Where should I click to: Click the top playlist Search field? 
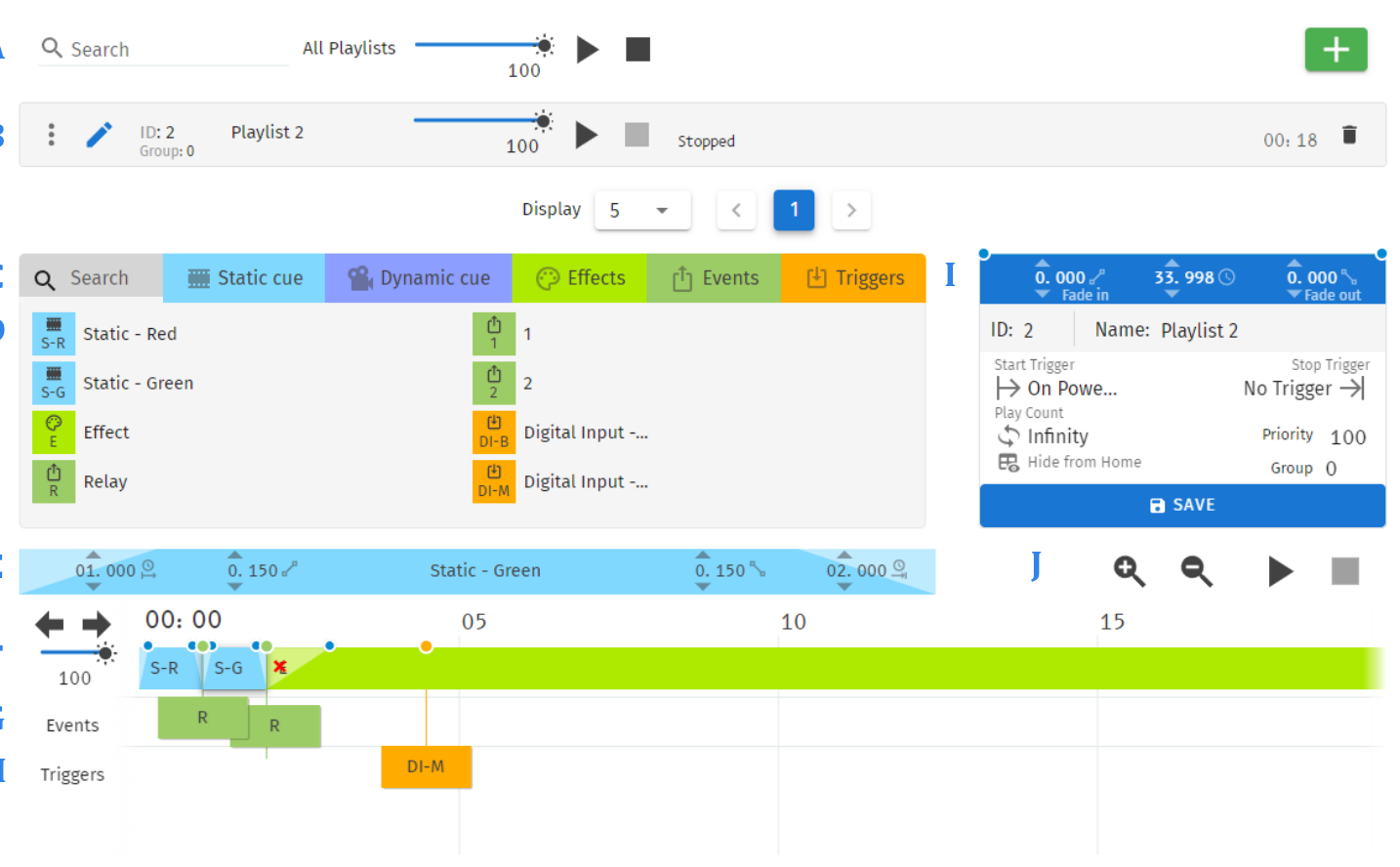pos(164,49)
